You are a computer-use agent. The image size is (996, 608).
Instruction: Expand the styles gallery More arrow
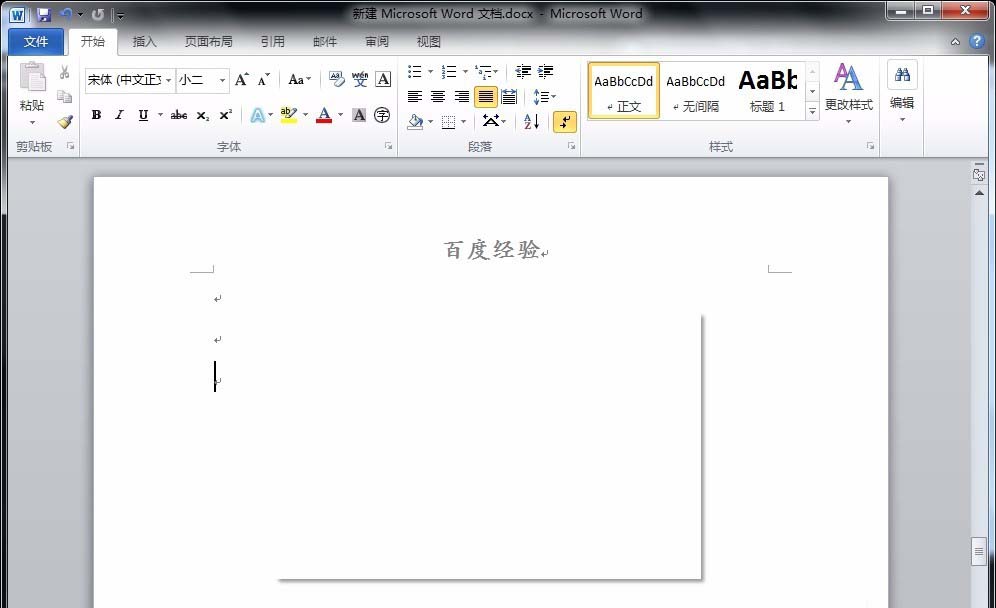812,111
